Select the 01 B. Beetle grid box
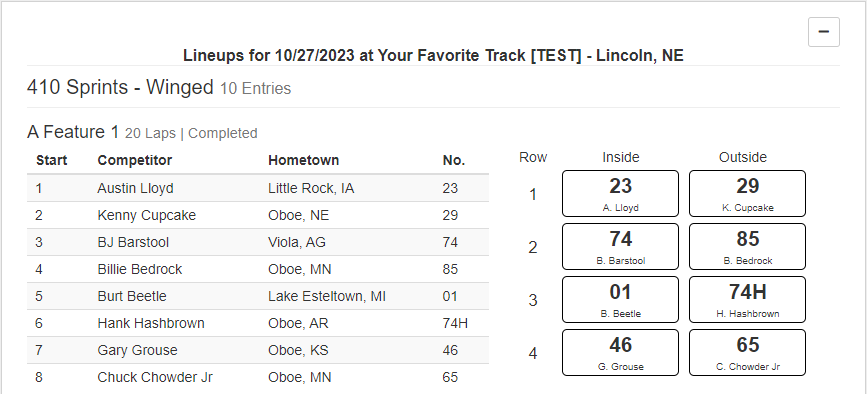The image size is (867, 394). 620,300
